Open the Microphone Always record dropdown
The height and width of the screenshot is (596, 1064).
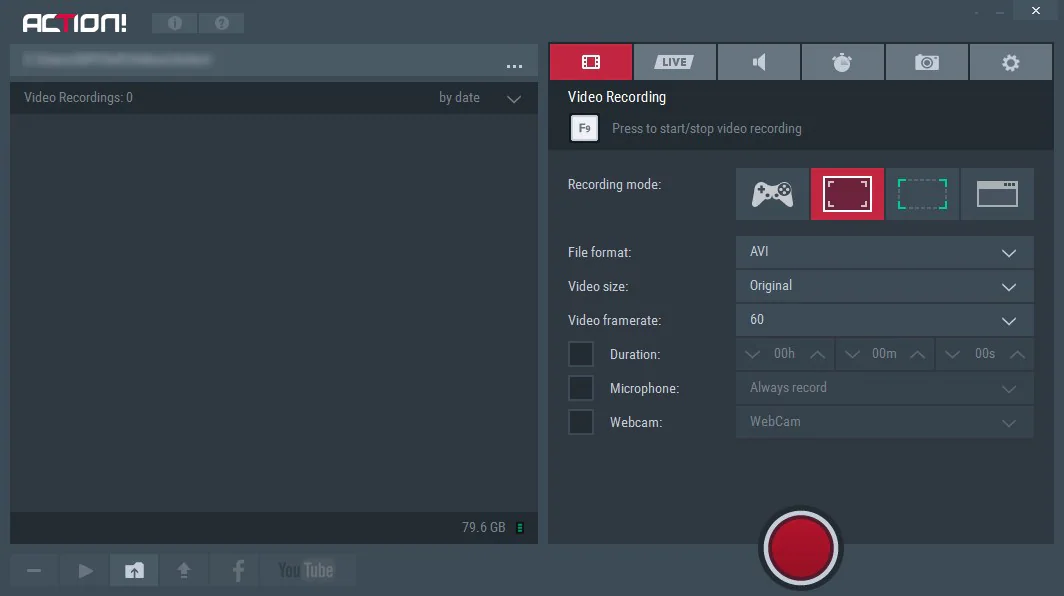[885, 388]
